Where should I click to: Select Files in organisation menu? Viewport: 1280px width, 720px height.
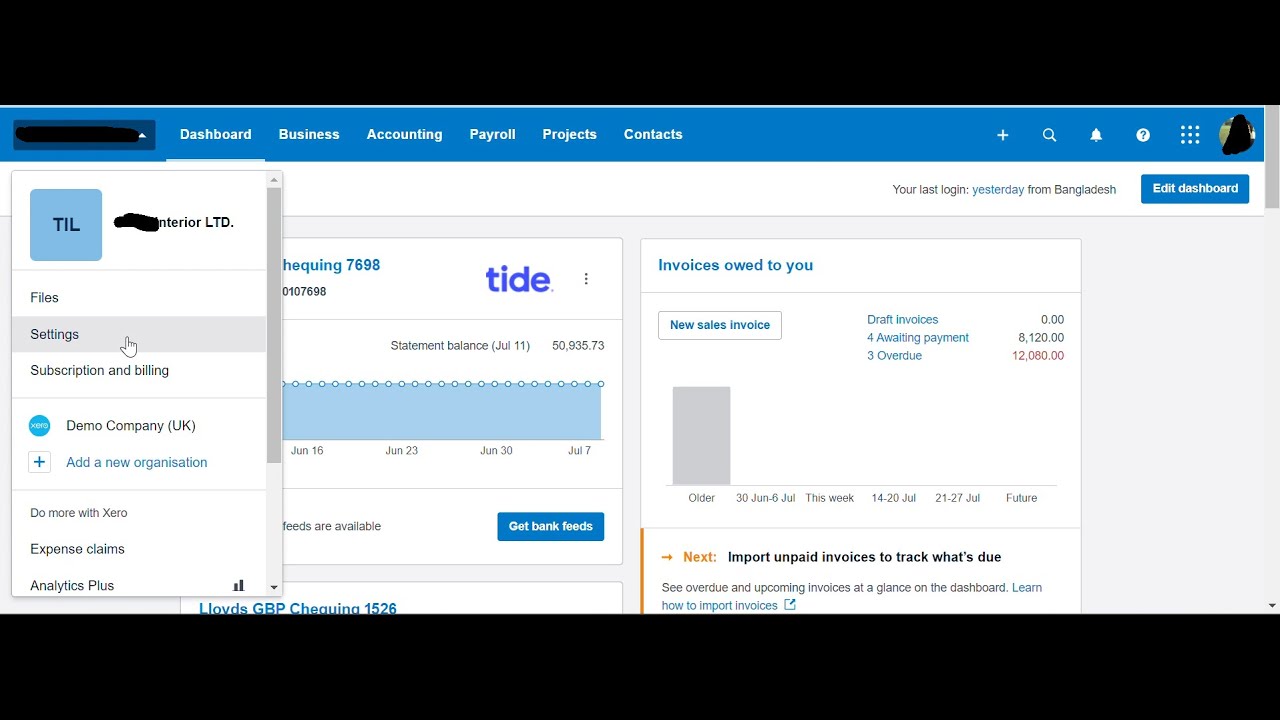click(139, 298)
